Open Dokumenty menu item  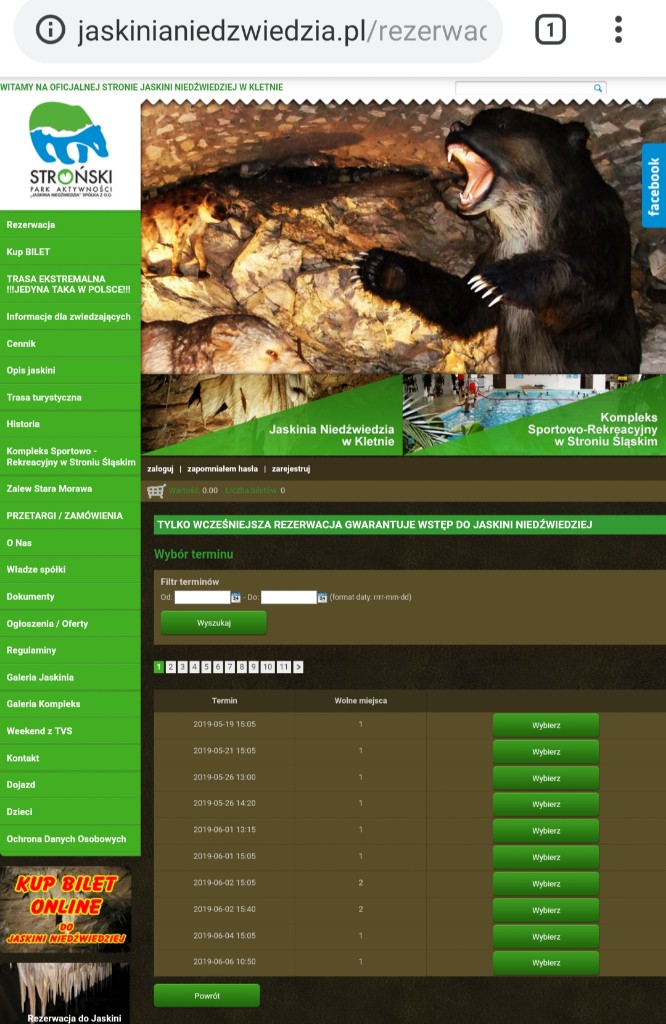tap(70, 597)
